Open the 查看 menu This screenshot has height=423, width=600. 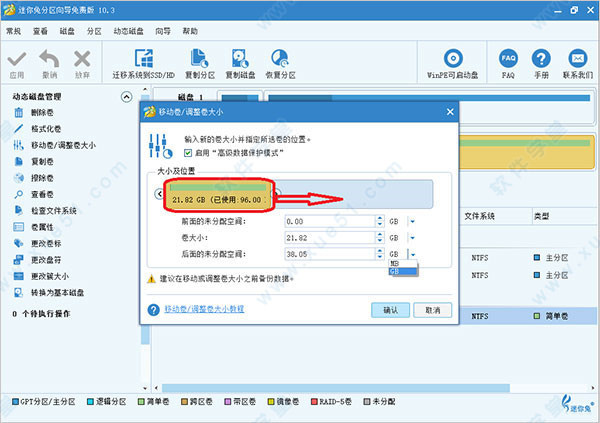[40, 31]
